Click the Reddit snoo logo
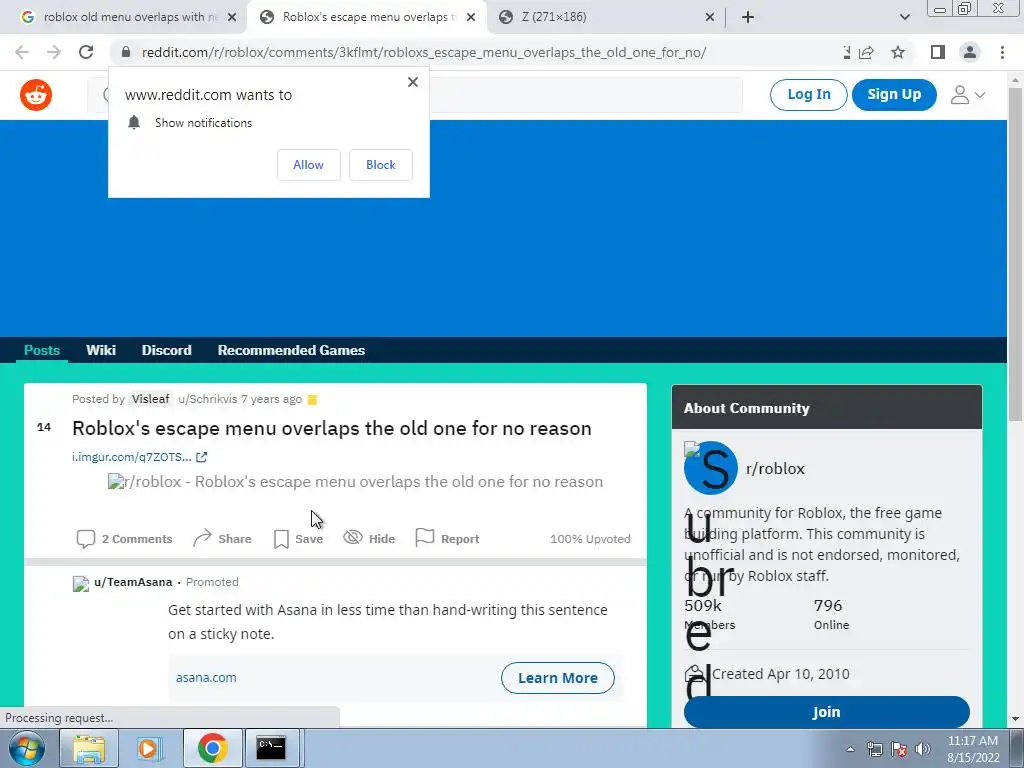The image size is (1024, 768). point(36,95)
